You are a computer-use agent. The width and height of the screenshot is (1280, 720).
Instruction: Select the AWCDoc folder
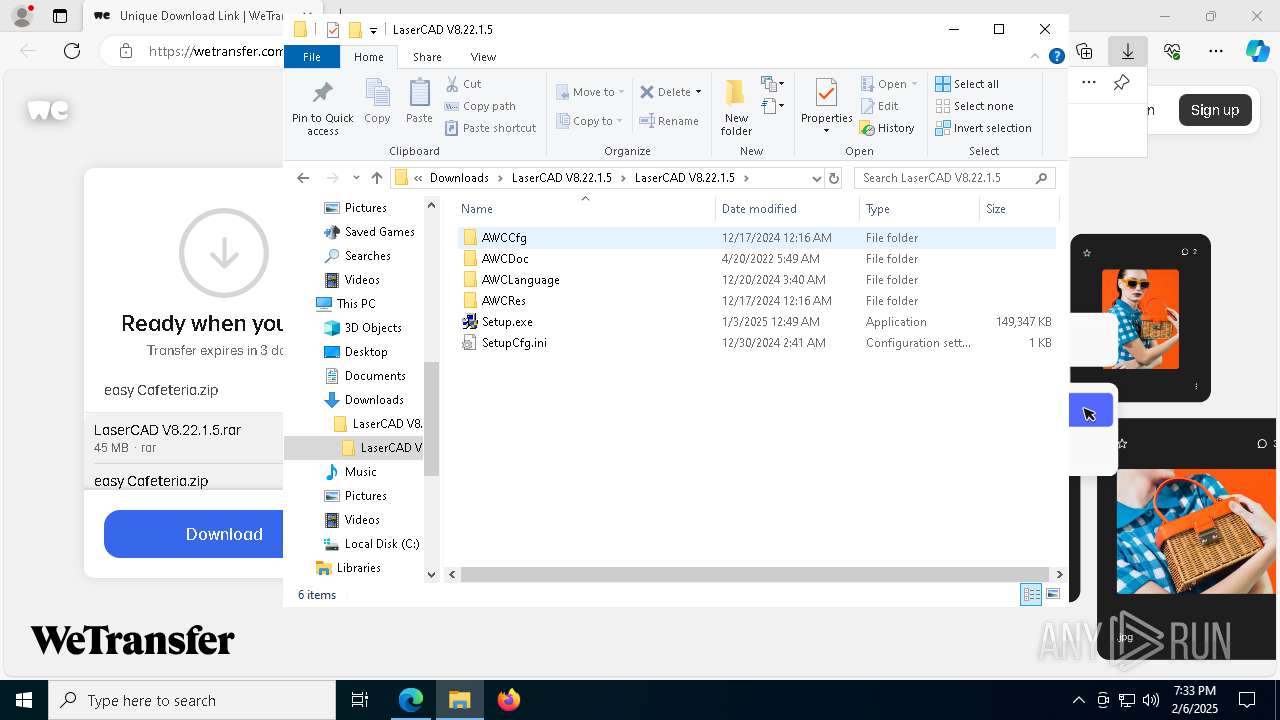[x=756, y=259]
